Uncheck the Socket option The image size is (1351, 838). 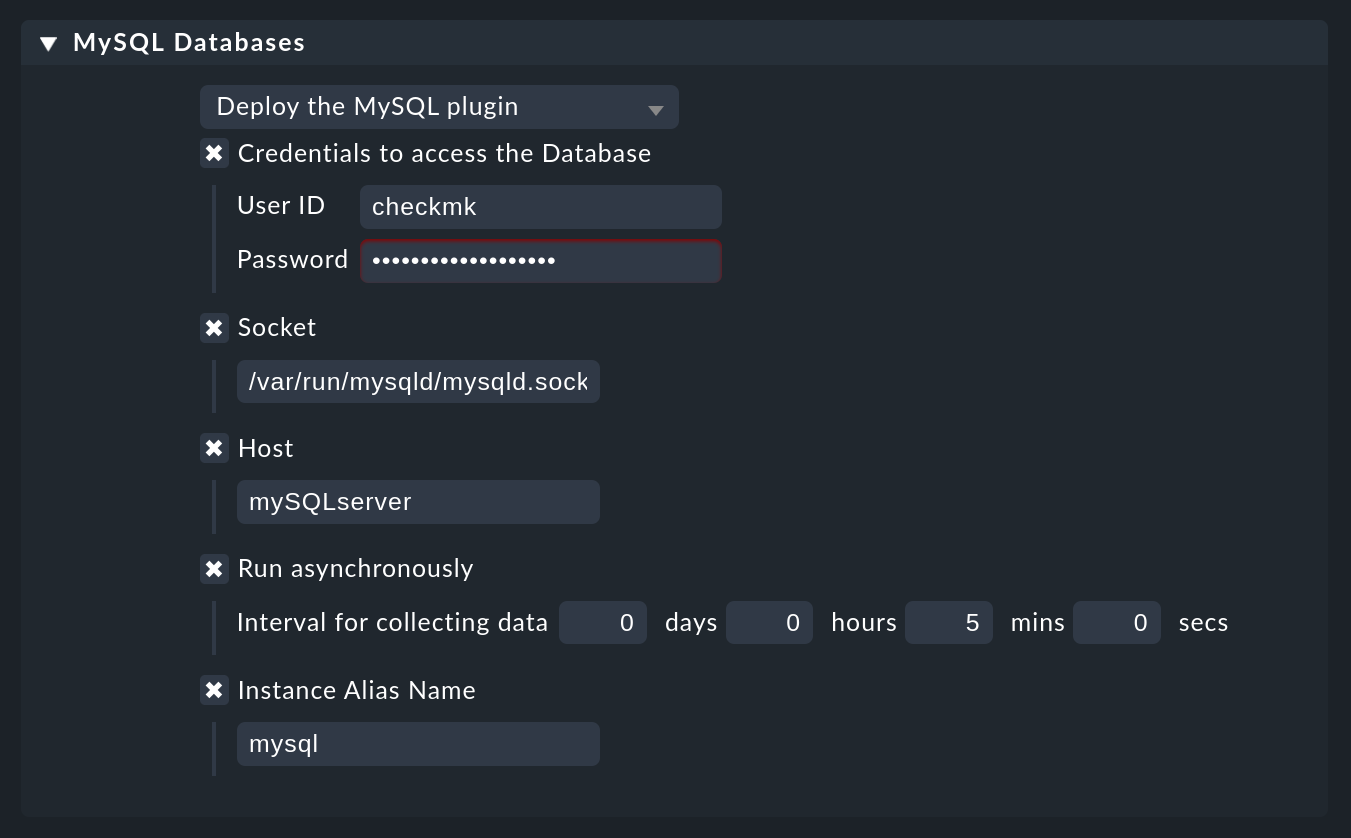[x=214, y=327]
